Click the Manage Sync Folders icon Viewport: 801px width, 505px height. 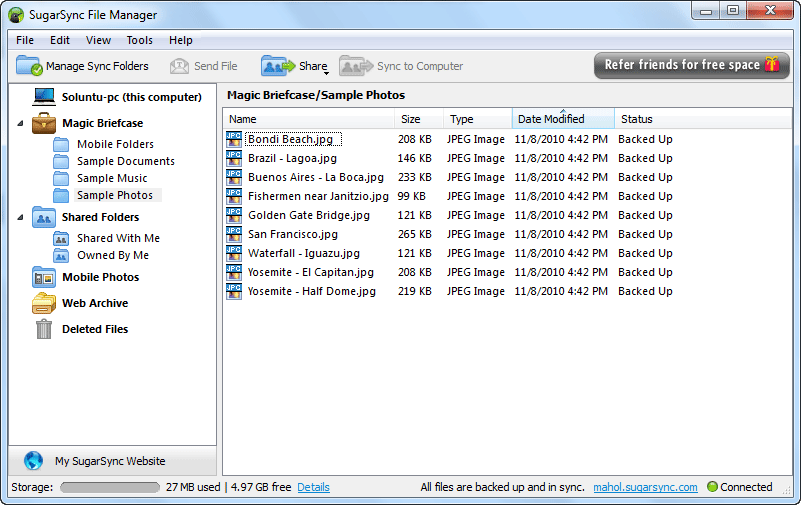tap(29, 66)
